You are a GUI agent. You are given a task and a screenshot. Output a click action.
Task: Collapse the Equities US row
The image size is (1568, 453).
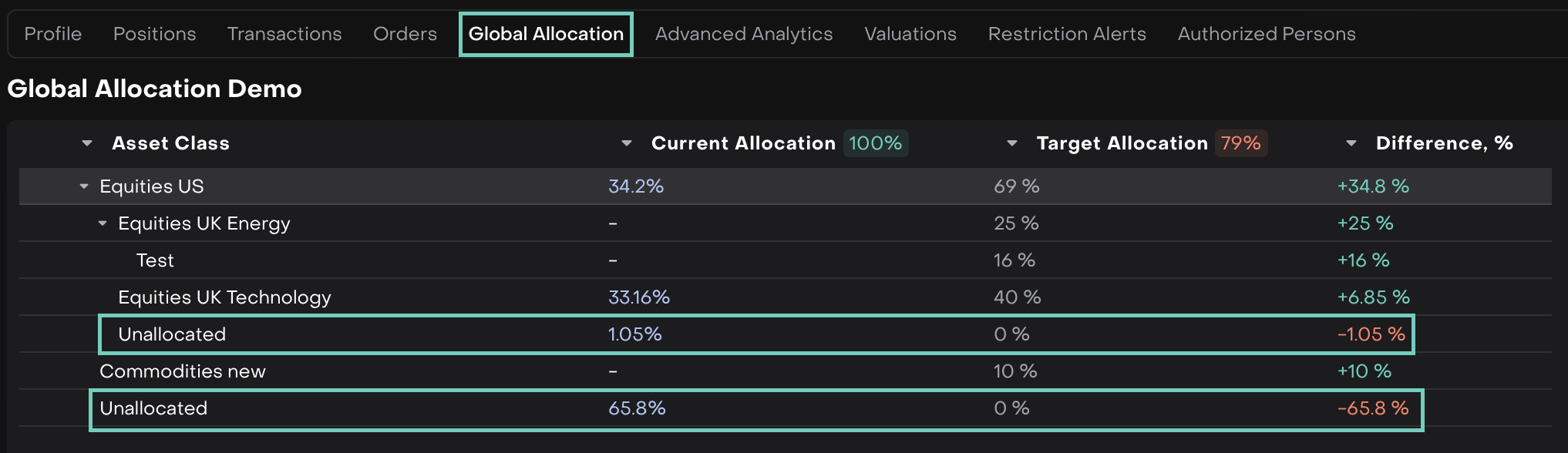point(84,186)
